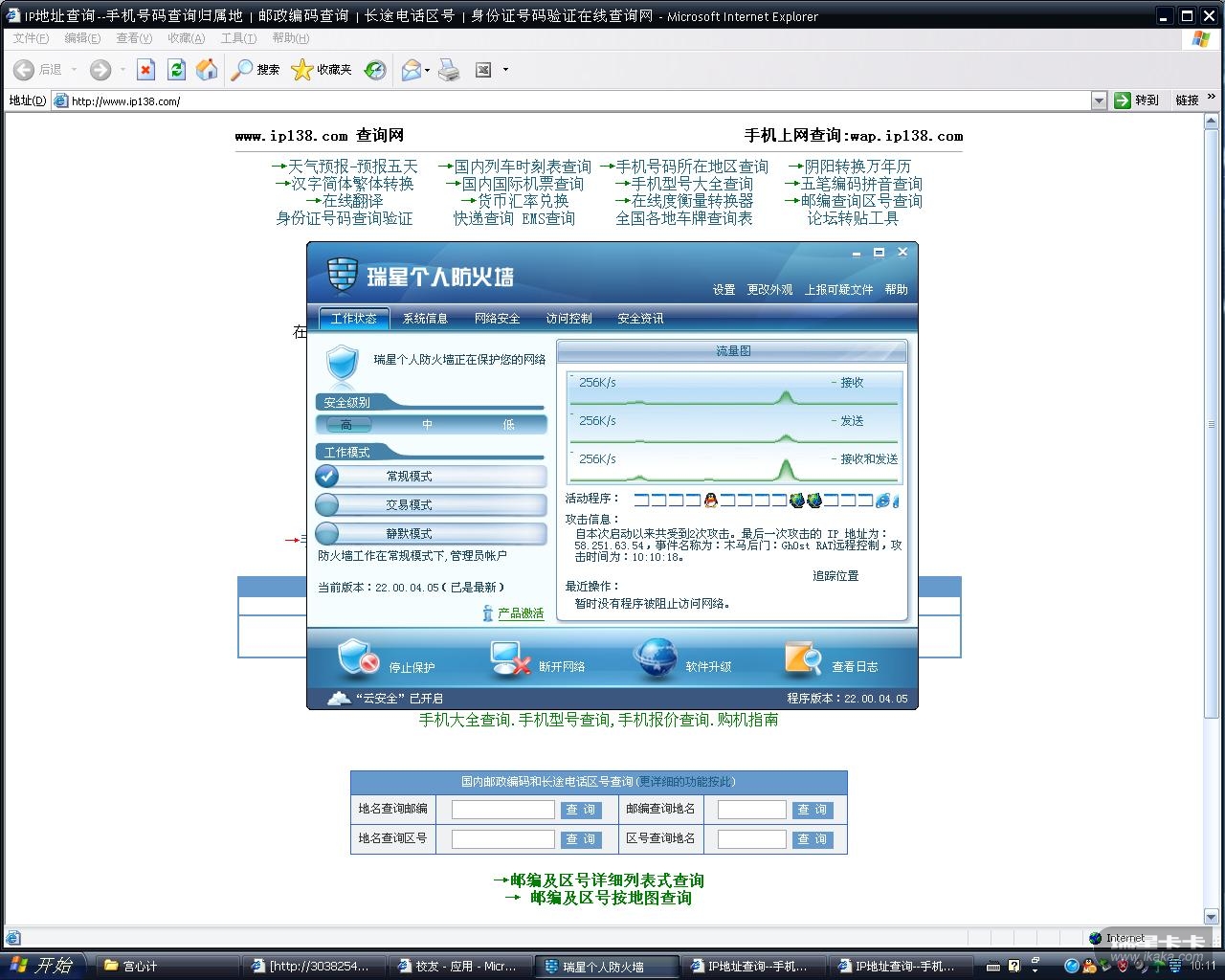
Task: Stop page loading with the red X icon
Action: [x=145, y=69]
